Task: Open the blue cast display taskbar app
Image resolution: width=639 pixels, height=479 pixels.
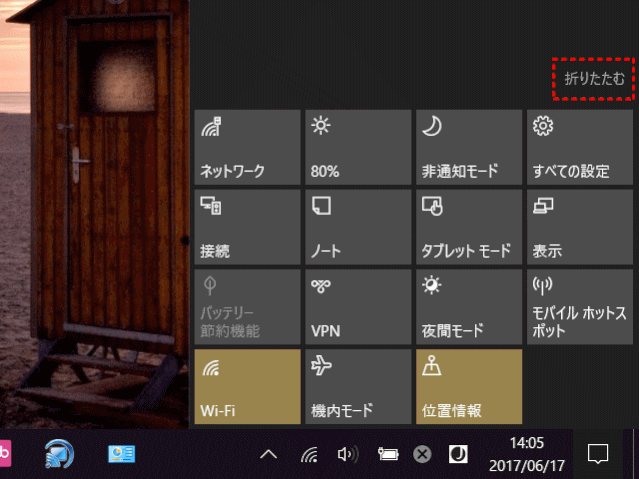Action: coord(59,454)
